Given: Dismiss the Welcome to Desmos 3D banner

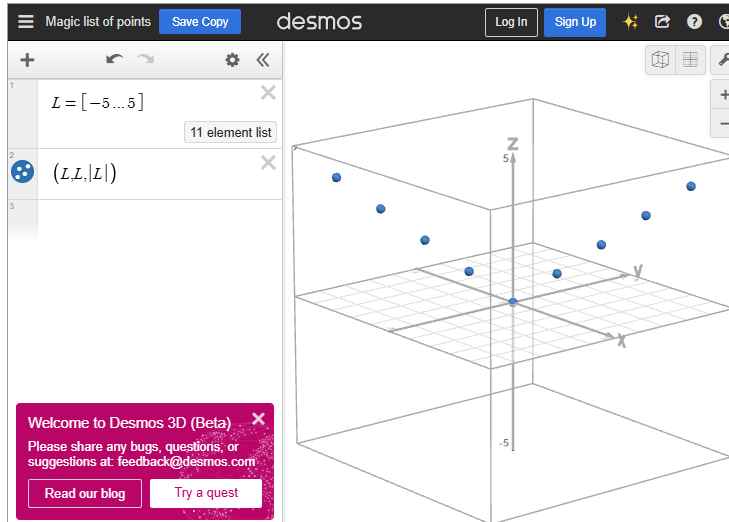Looking at the screenshot, I should tap(258, 419).
